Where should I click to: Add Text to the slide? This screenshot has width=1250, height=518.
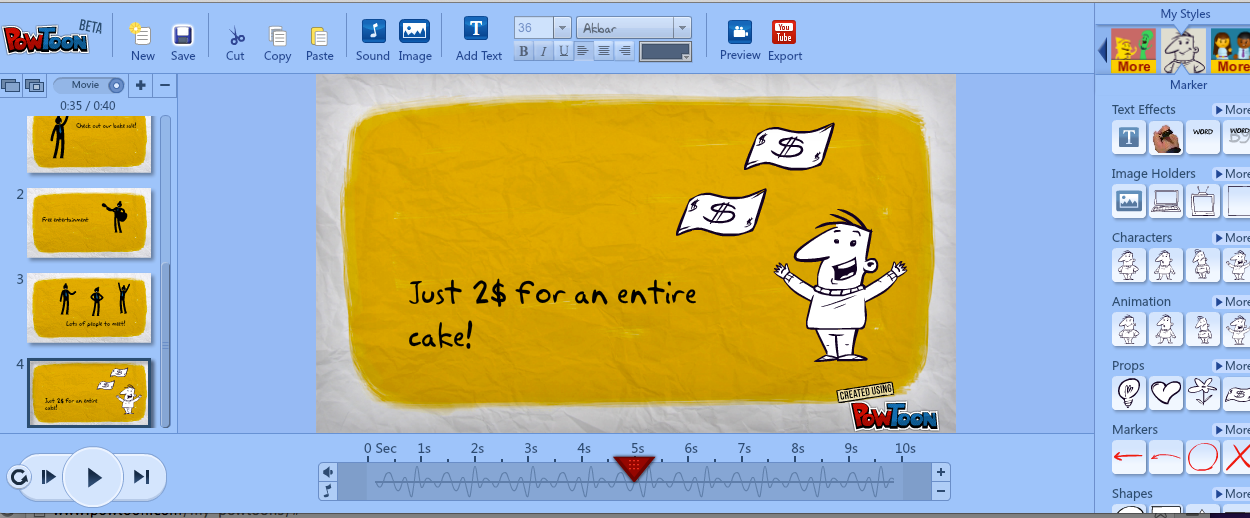pos(478,38)
